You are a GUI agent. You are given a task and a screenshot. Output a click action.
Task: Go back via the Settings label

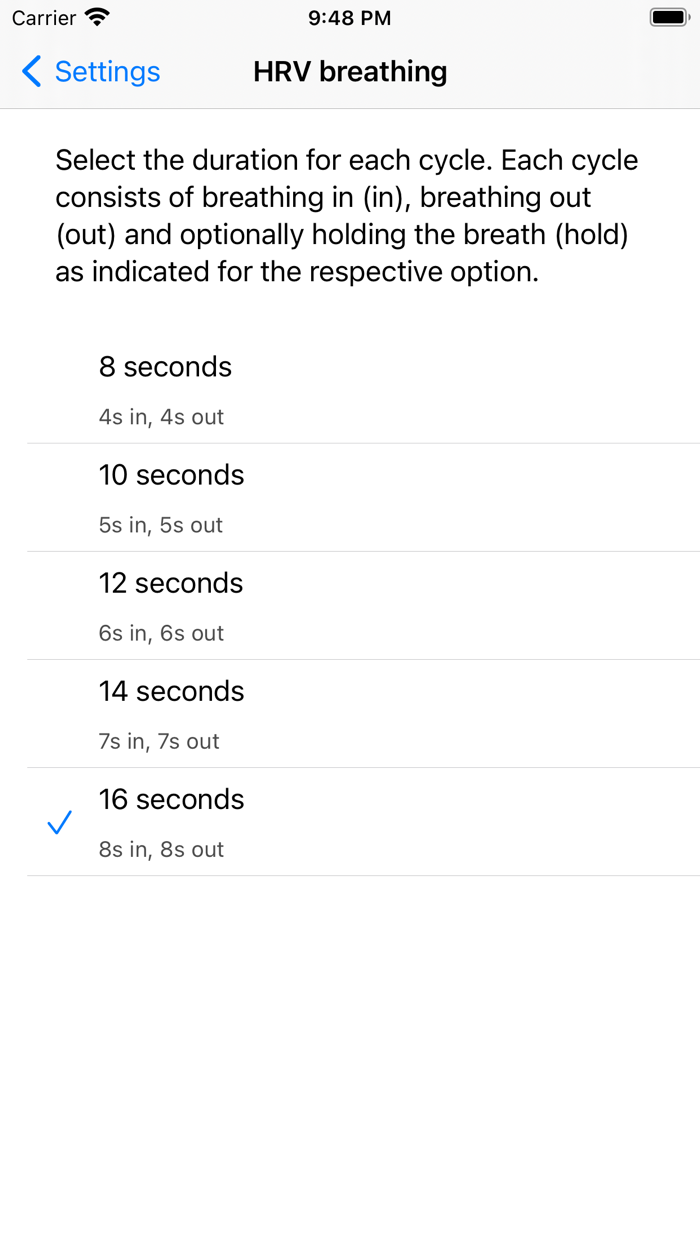click(107, 72)
